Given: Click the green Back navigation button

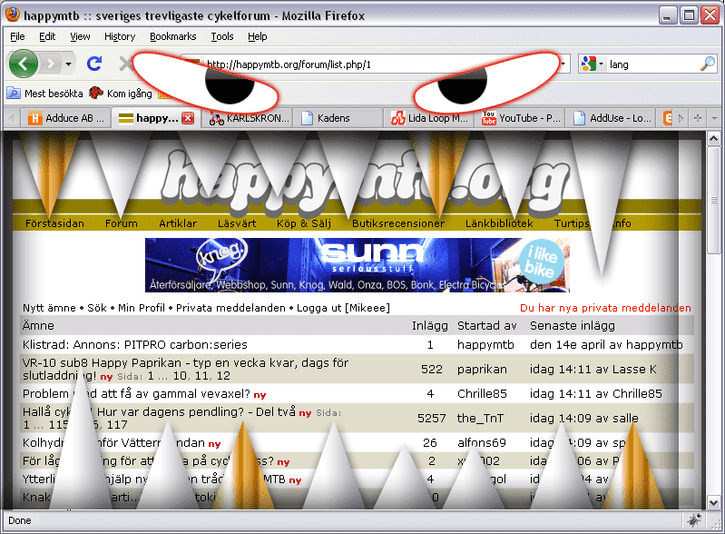Looking at the screenshot, I should (23, 64).
